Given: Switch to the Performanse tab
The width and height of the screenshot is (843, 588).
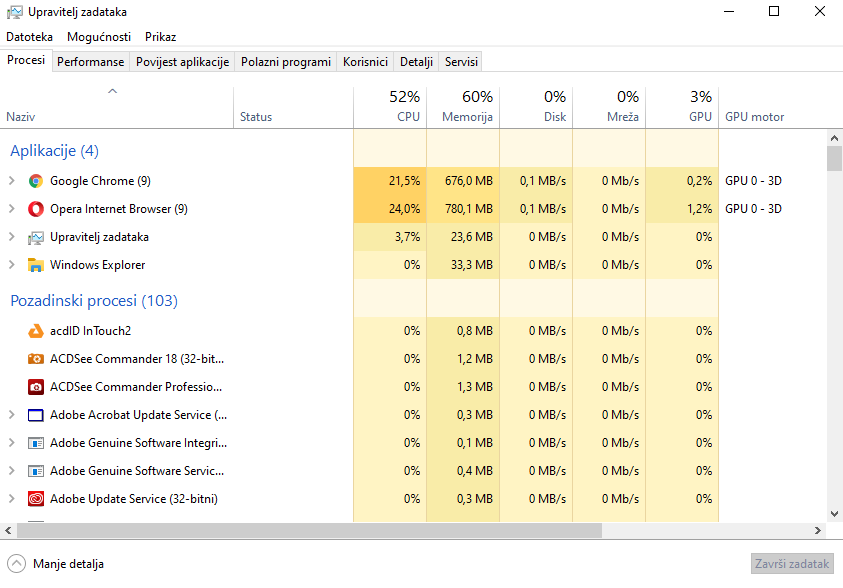Looking at the screenshot, I should point(90,62).
